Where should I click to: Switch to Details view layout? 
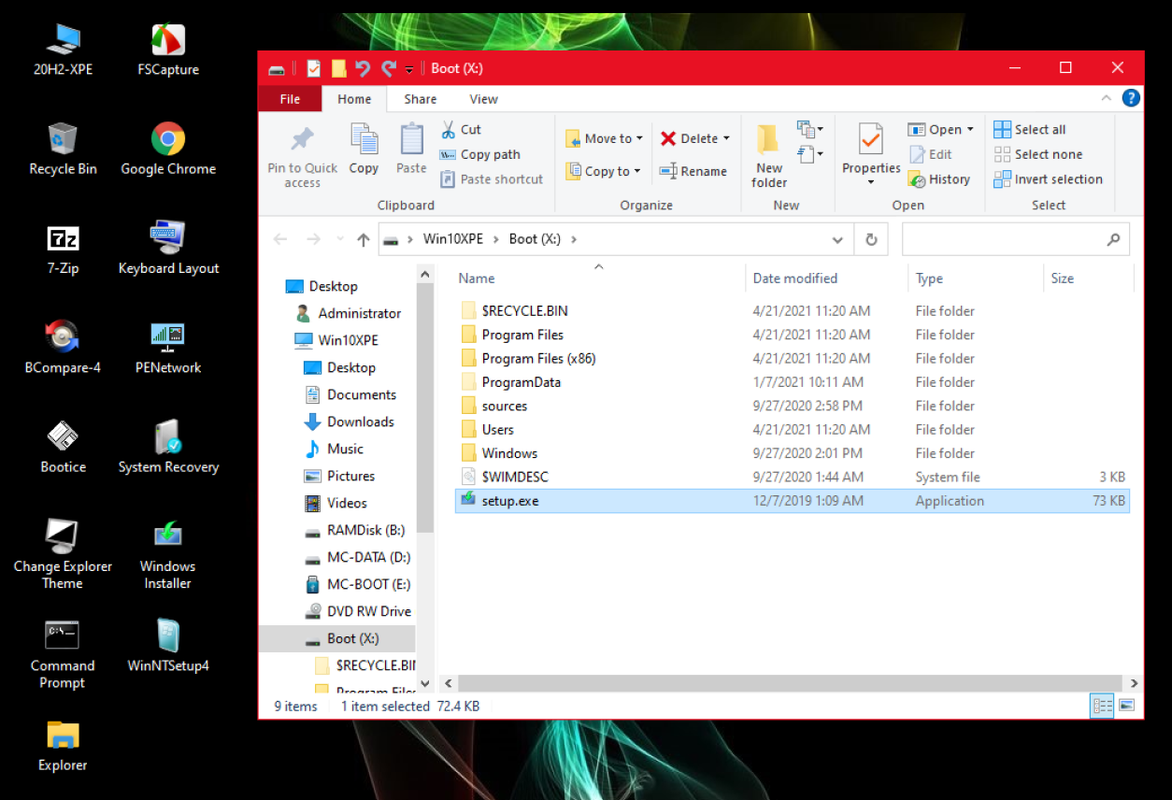pyautogui.click(x=1102, y=705)
